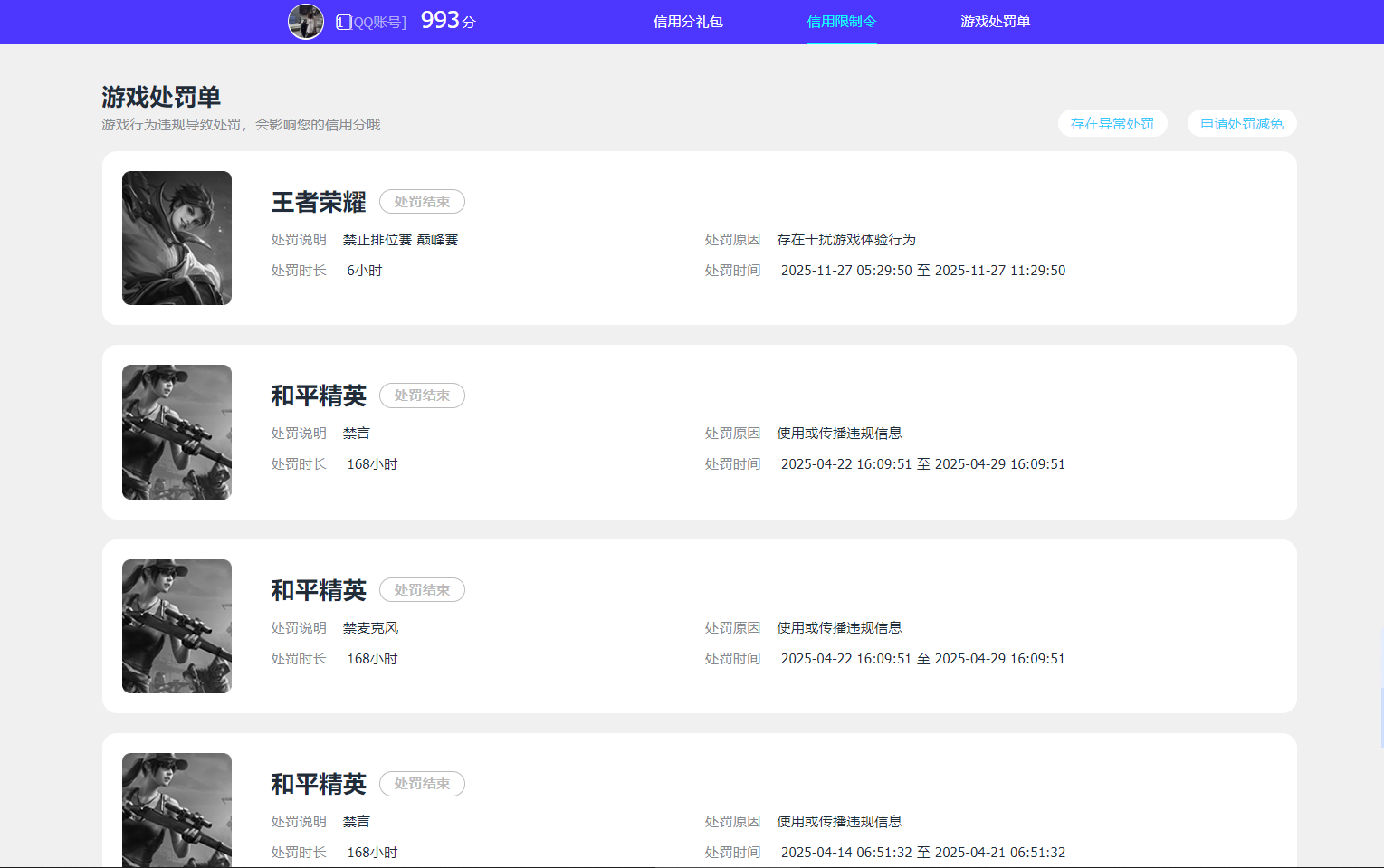Click the 禁止排位赛 颠峰赛 punishment description
Viewport: 1384px width, 868px height.
coord(401,239)
